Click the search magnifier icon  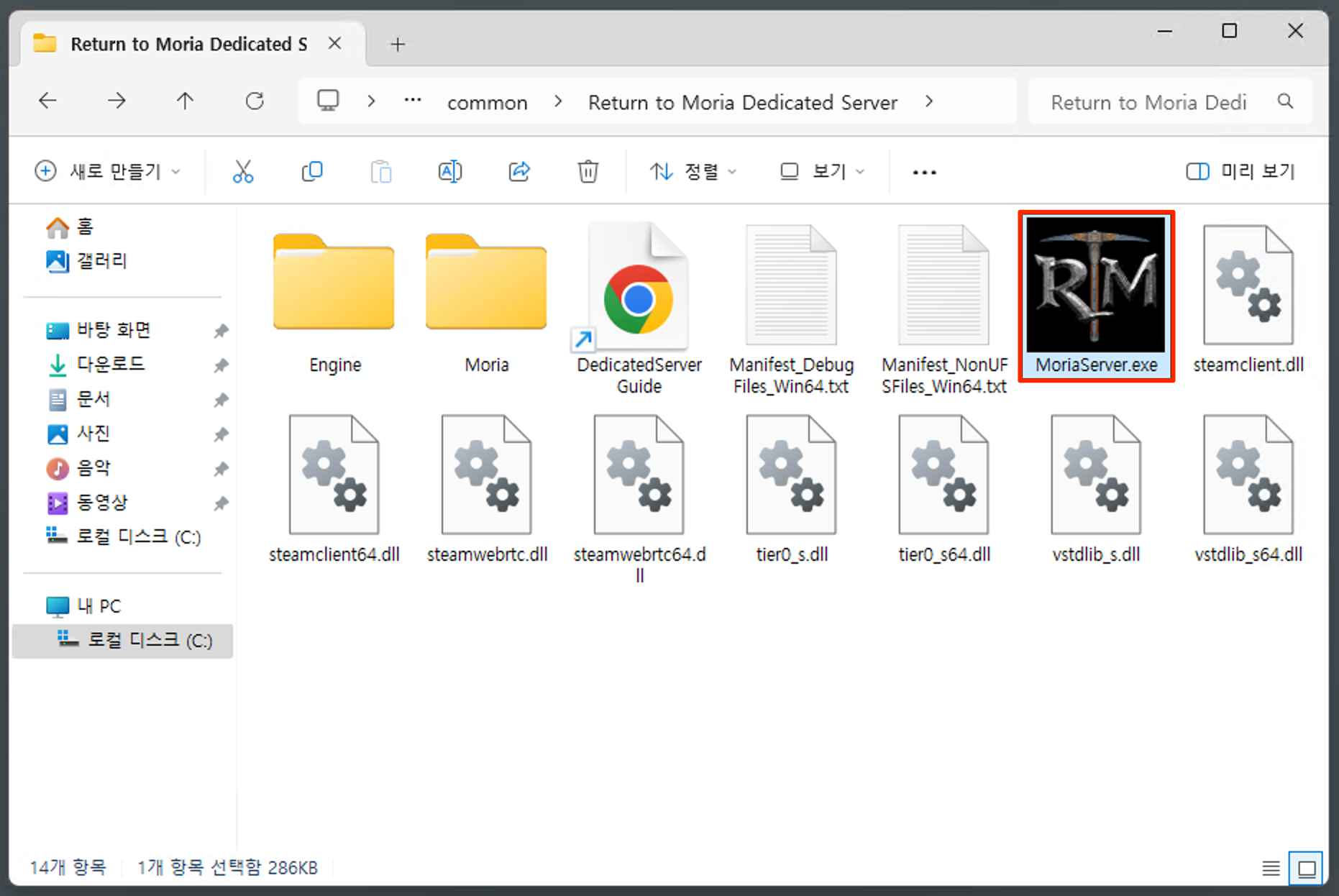point(1286,101)
